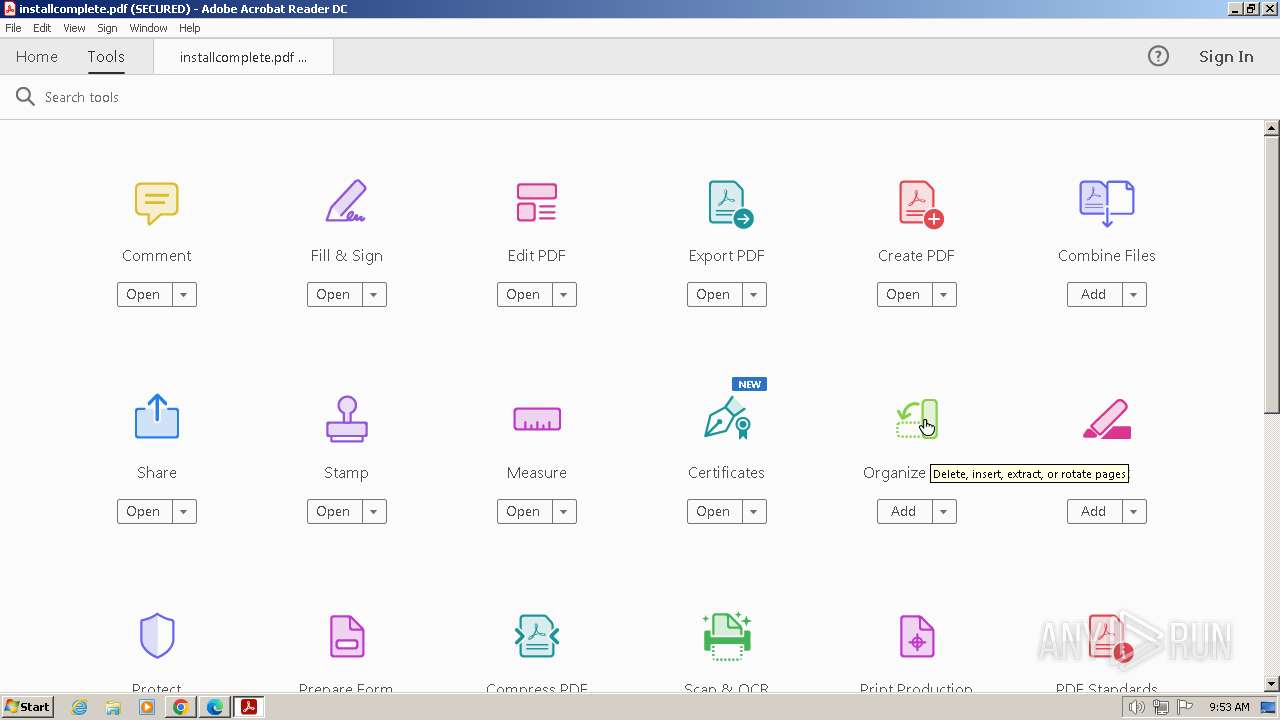This screenshot has width=1280, height=720.
Task: Select the Stamp tool icon
Action: click(x=347, y=419)
